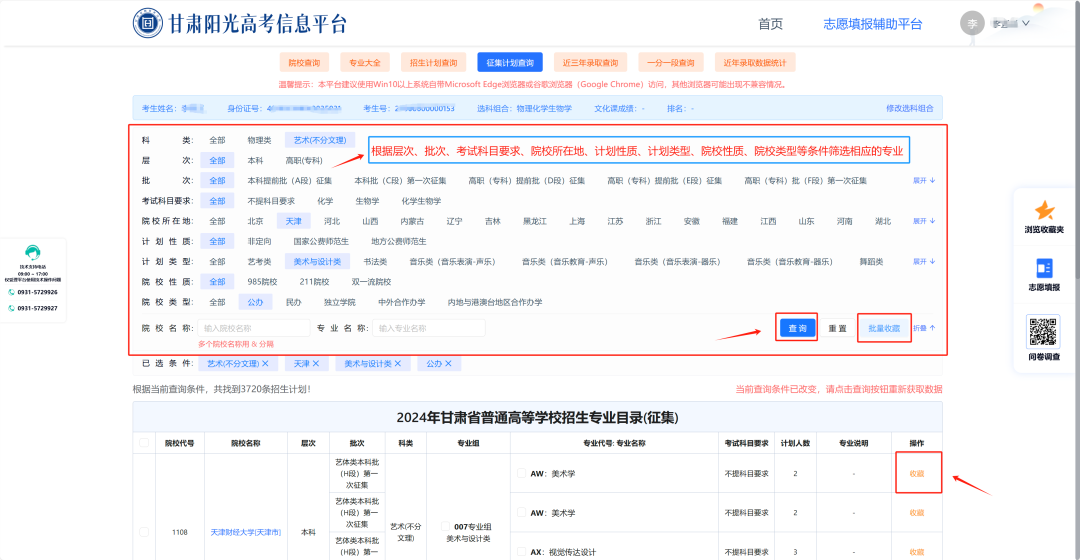This screenshot has width=1080, height=560.
Task: Click the customer support headset icon
Action: coord(32,252)
